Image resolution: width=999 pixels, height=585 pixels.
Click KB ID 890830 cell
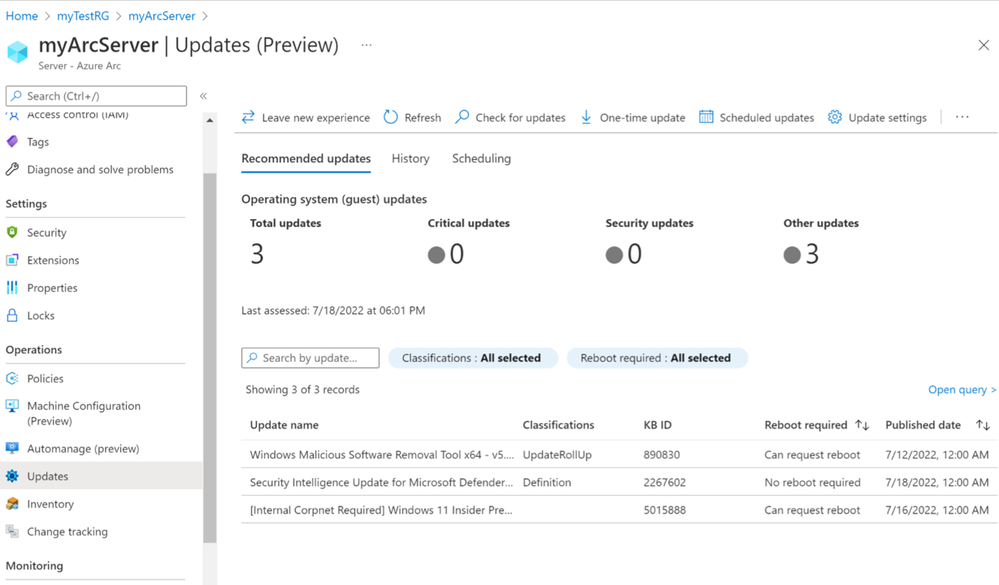[x=661, y=454]
